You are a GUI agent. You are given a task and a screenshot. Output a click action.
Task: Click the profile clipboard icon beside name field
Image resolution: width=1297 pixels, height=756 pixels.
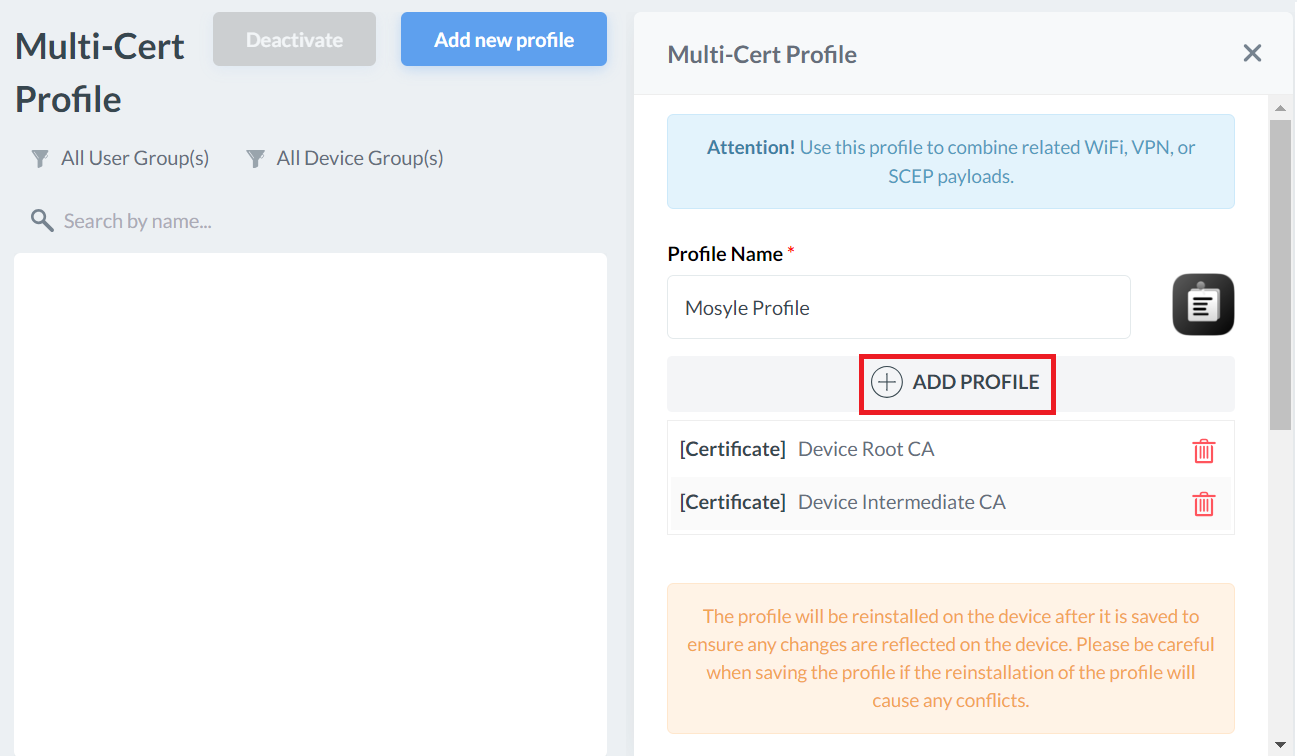point(1203,304)
